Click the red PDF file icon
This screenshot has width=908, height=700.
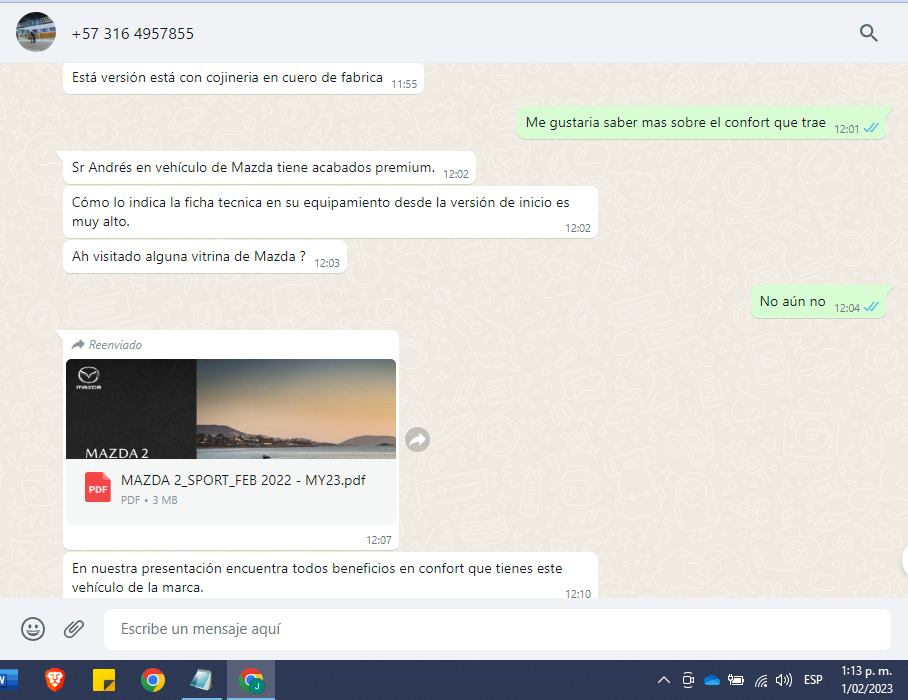coord(98,487)
